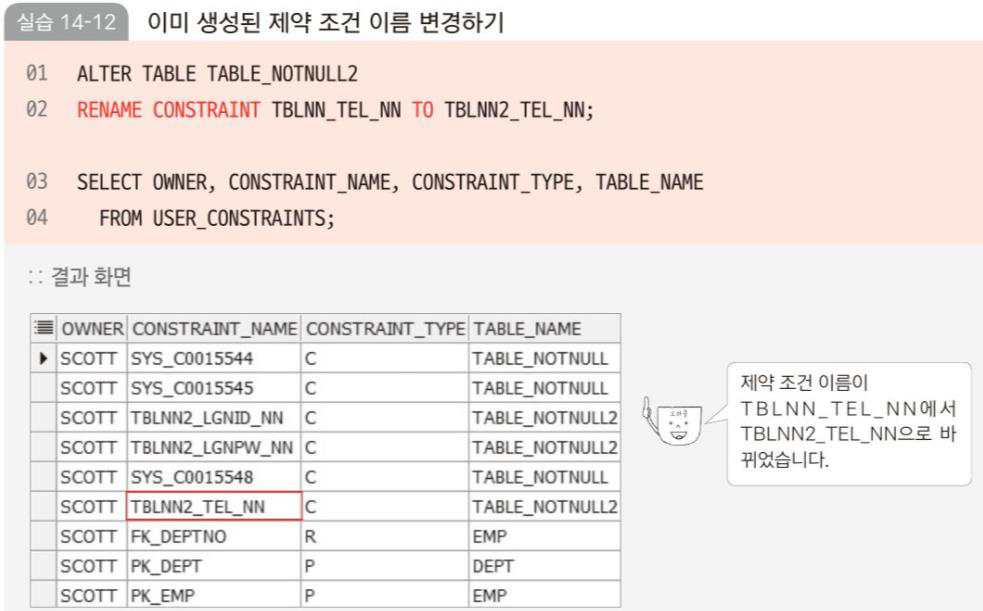Click TBLNN2_TEL_NN; at end of line 02

point(519,110)
